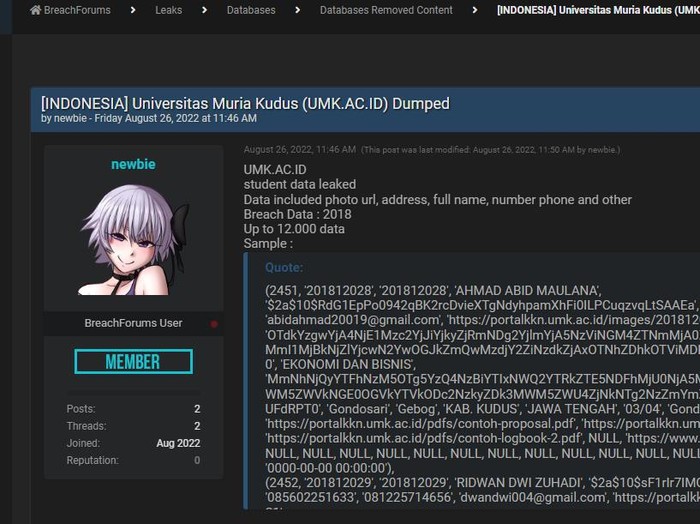Click the 'Quote:' header label
Viewport: 700px width, 524px height.
pos(284,267)
